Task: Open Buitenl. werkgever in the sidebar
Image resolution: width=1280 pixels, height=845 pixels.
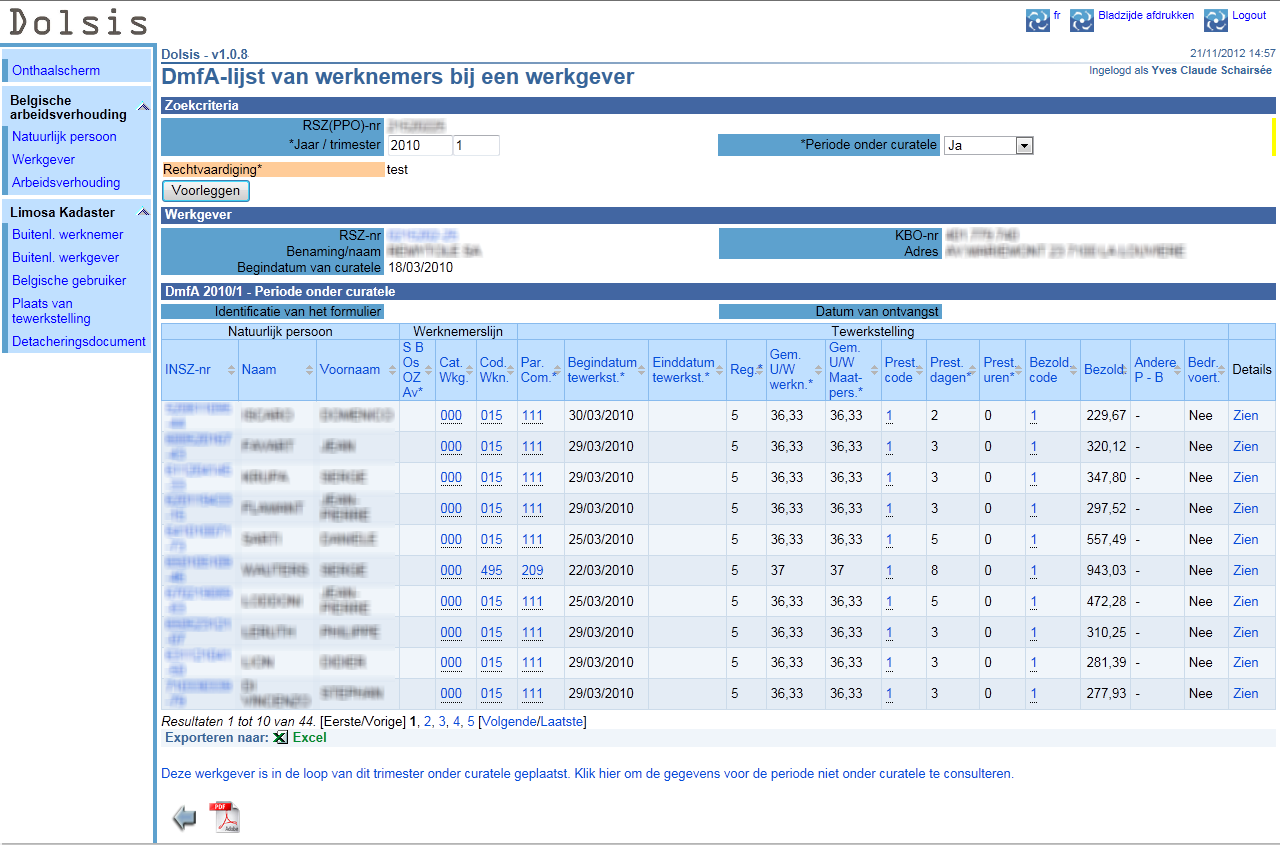Action: (x=65, y=258)
